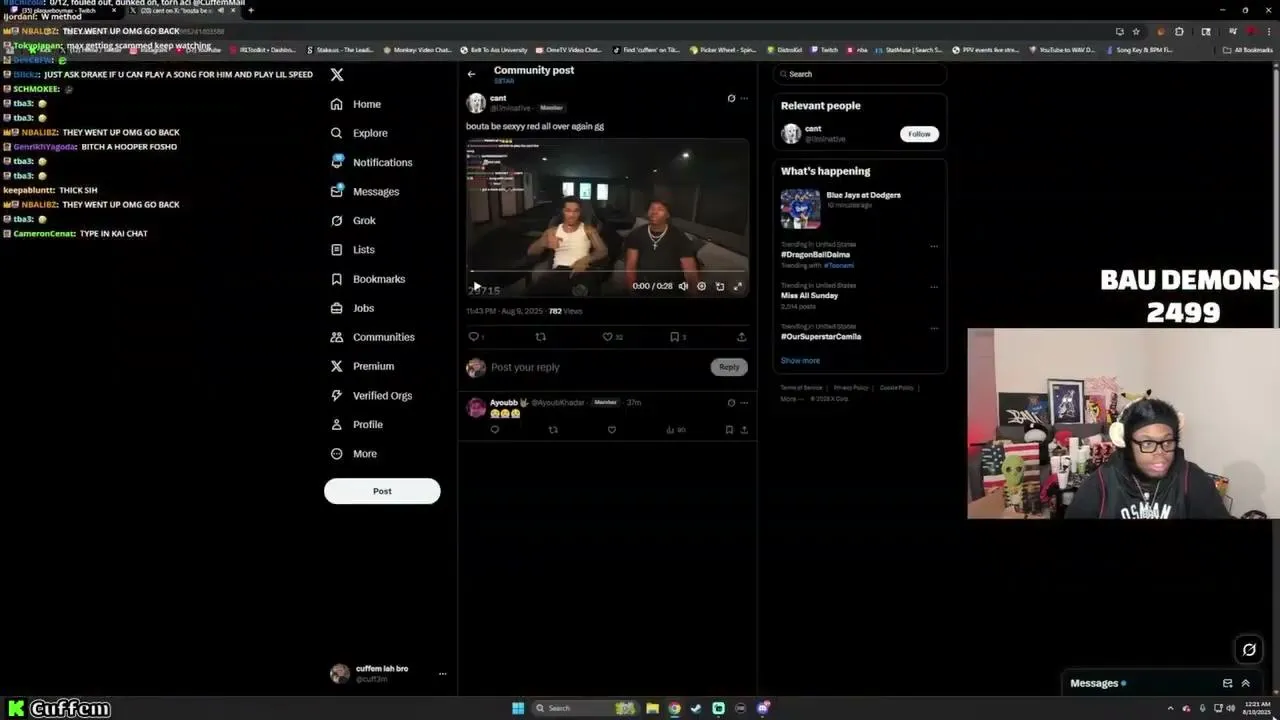
Task: Go to Home in the sidebar
Action: tap(357, 104)
